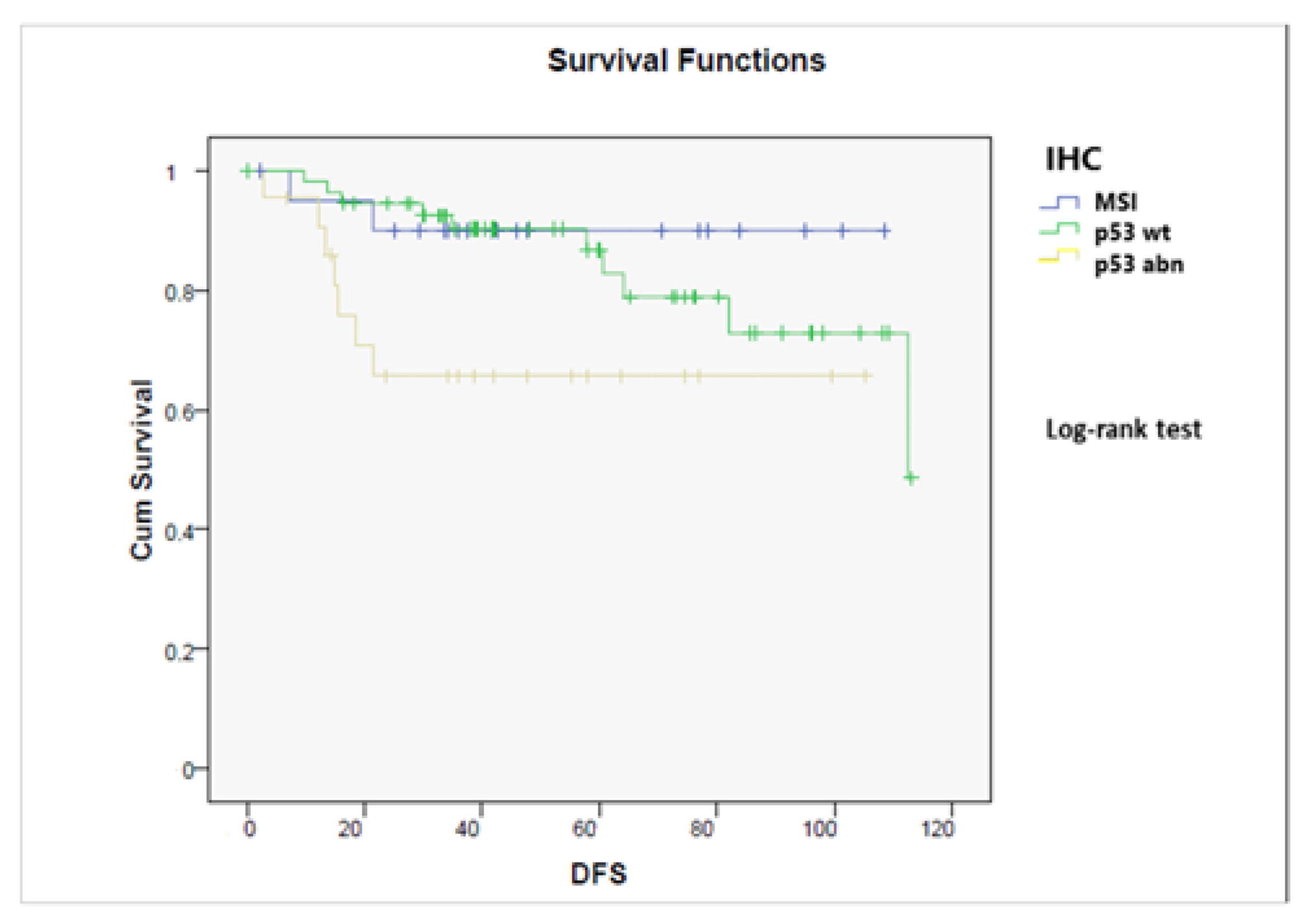The width and height of the screenshot is (1306, 924).
Task: Click the 0.2 tick label on y-axis
Action: [179, 651]
